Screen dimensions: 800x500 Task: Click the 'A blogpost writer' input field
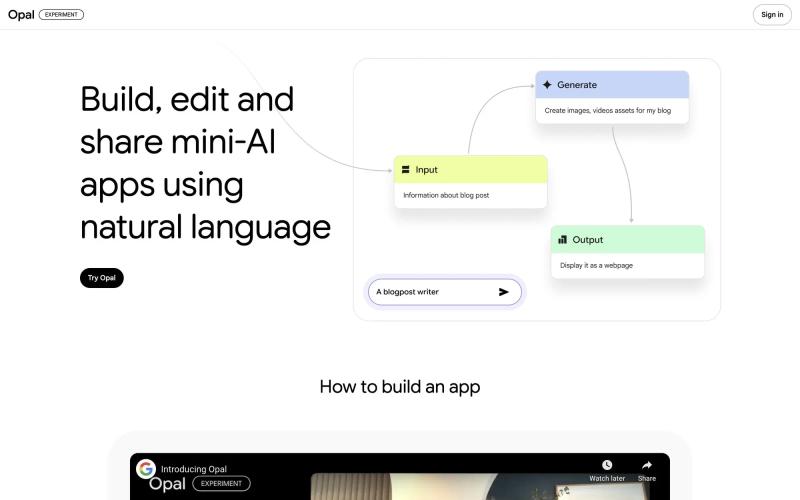(x=444, y=292)
